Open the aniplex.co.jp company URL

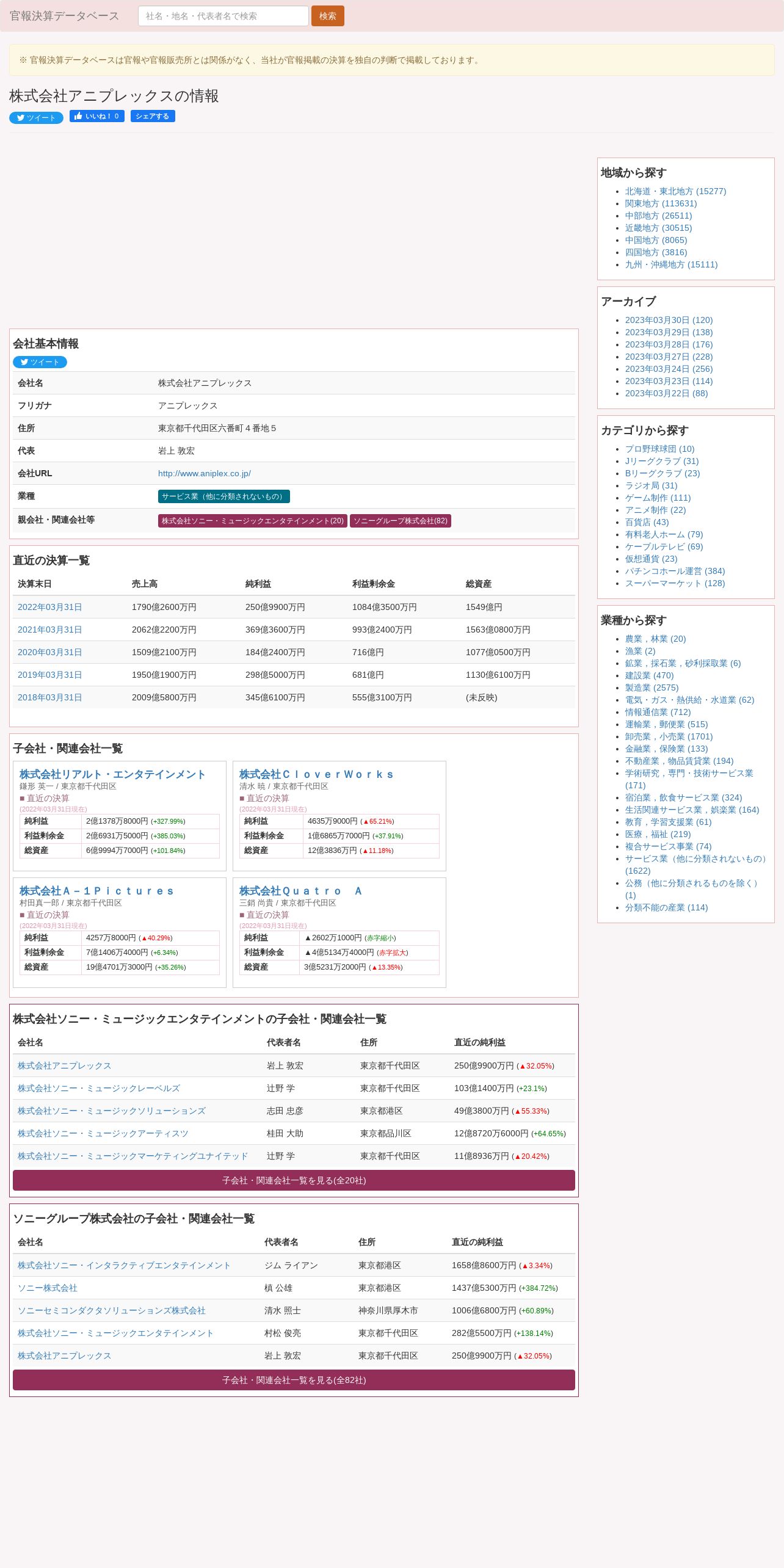204,473
